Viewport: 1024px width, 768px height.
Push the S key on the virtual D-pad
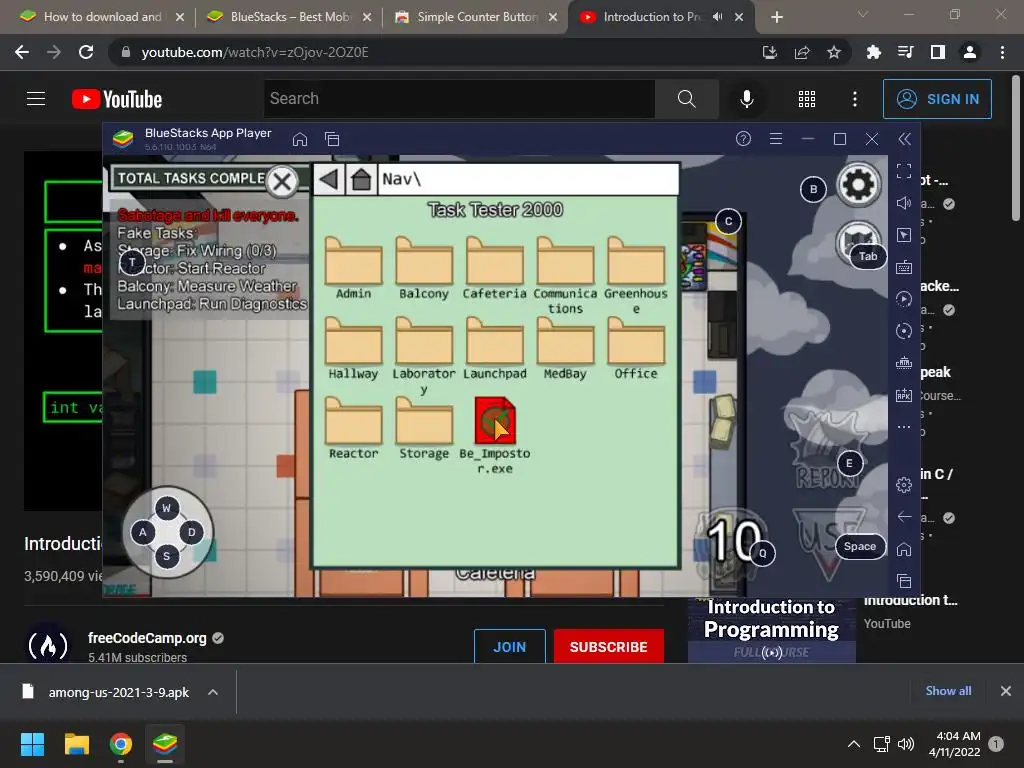click(x=167, y=556)
